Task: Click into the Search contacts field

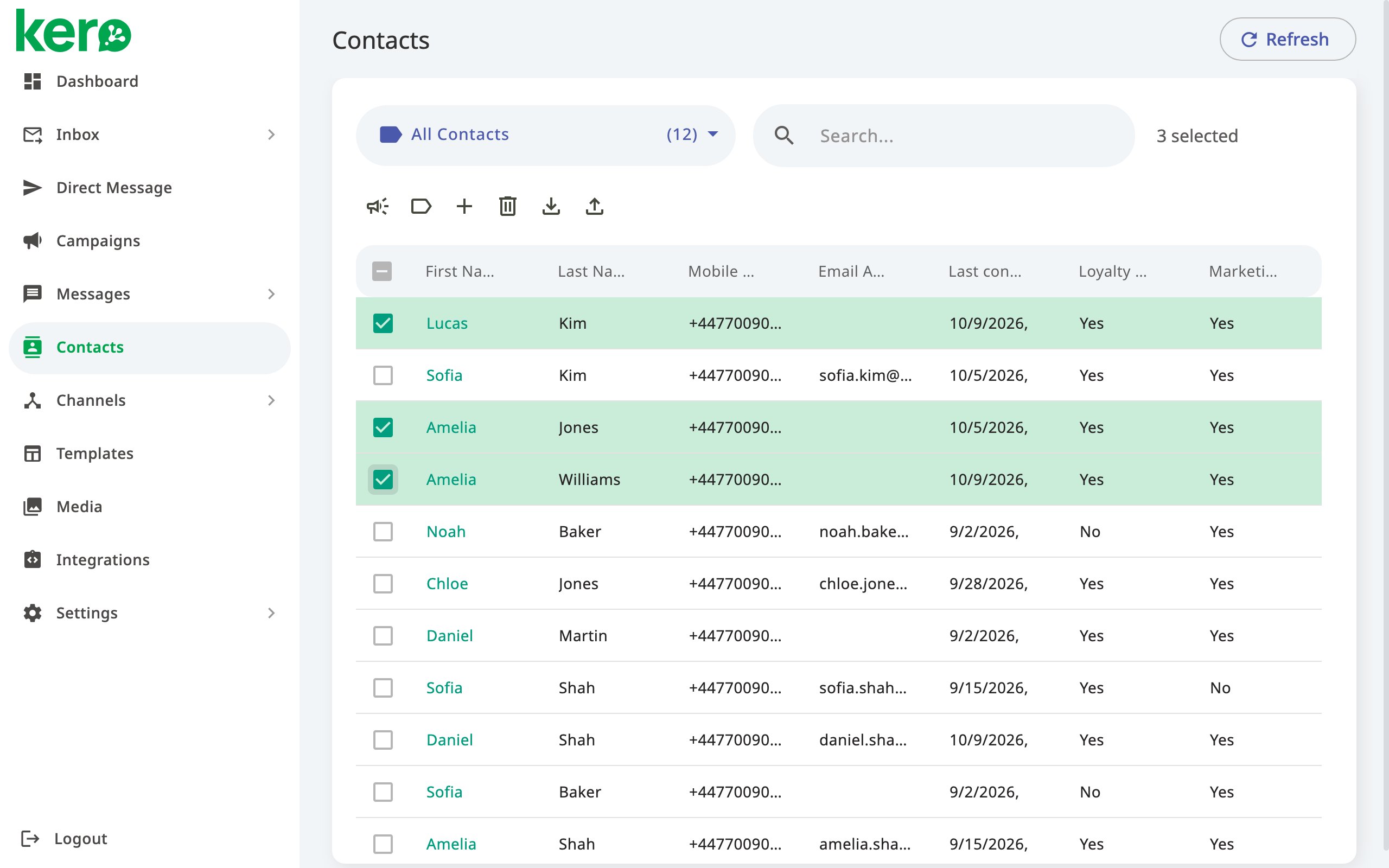Action: pos(944,136)
